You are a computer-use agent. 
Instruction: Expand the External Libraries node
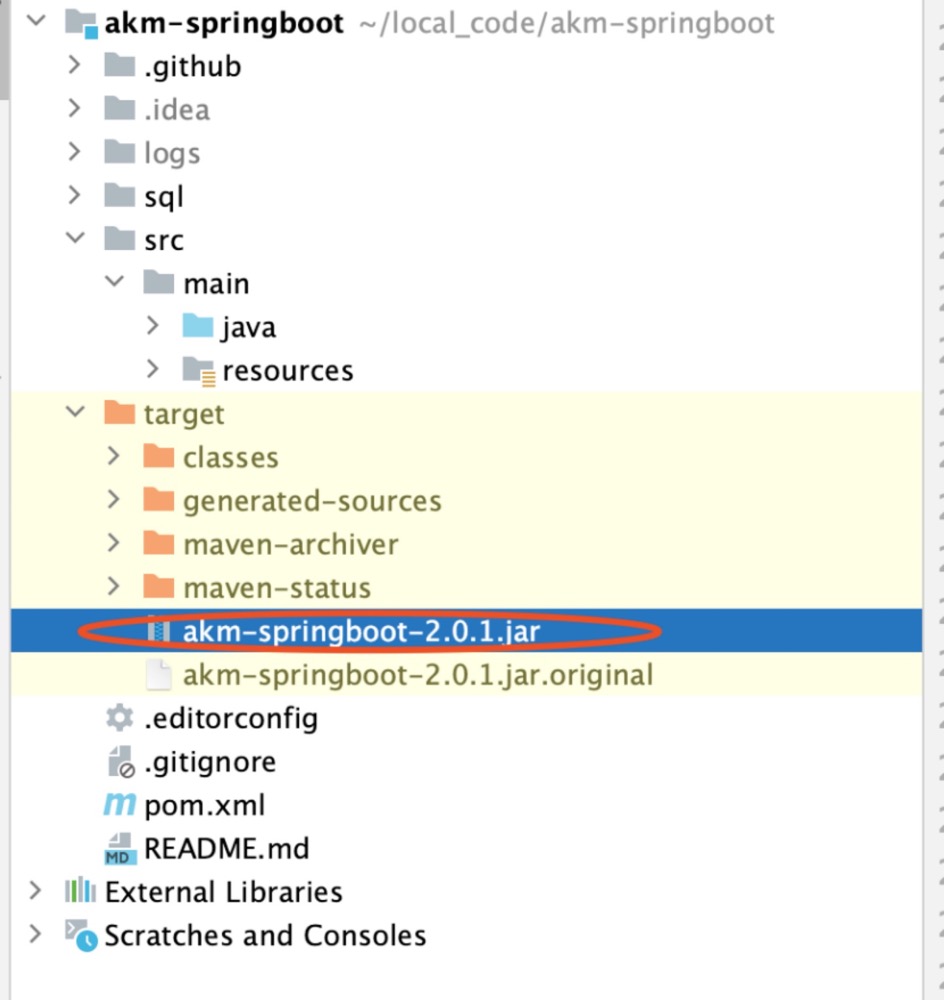[x=35, y=892]
